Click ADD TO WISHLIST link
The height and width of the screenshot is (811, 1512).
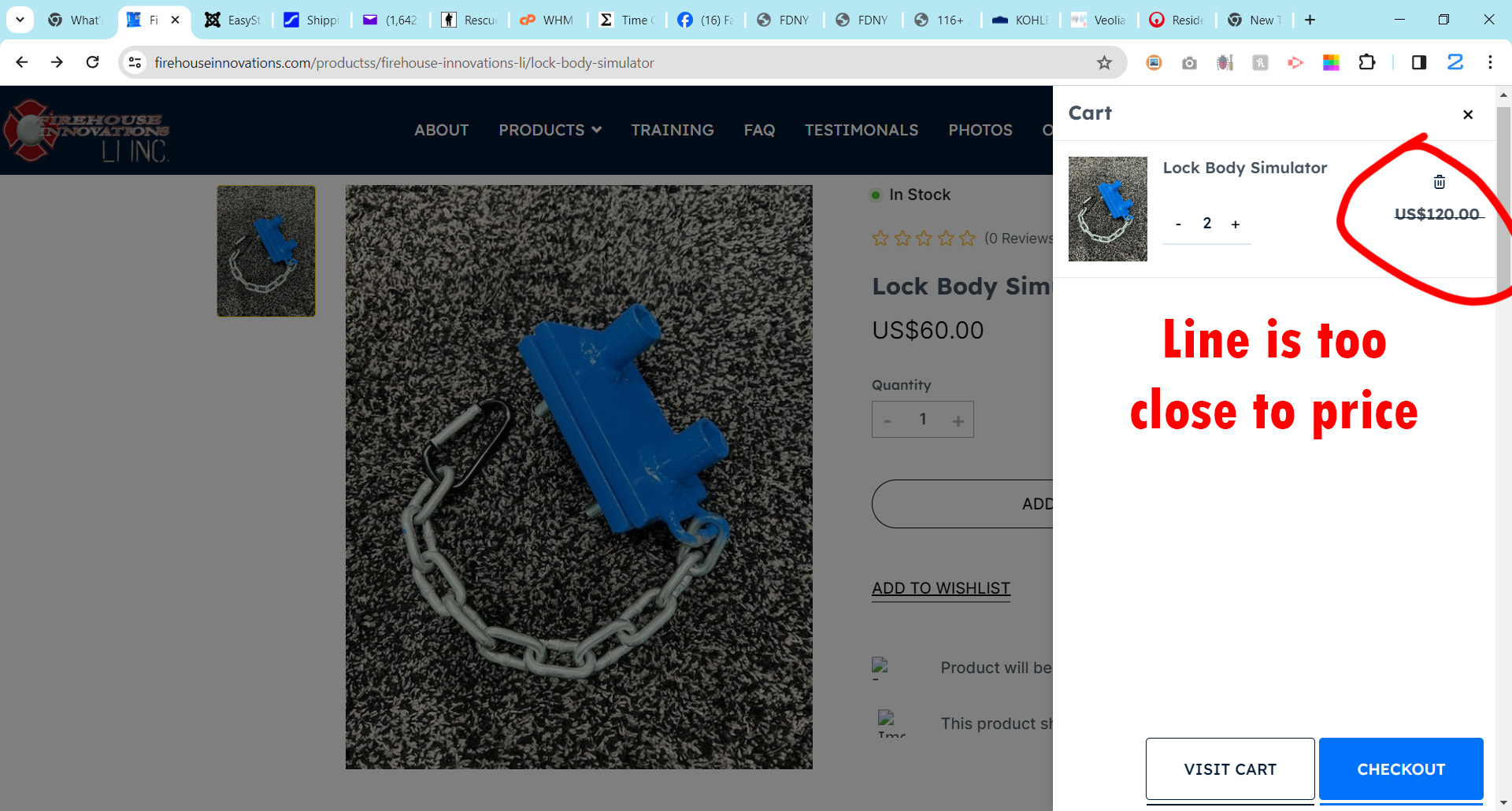[x=940, y=588]
